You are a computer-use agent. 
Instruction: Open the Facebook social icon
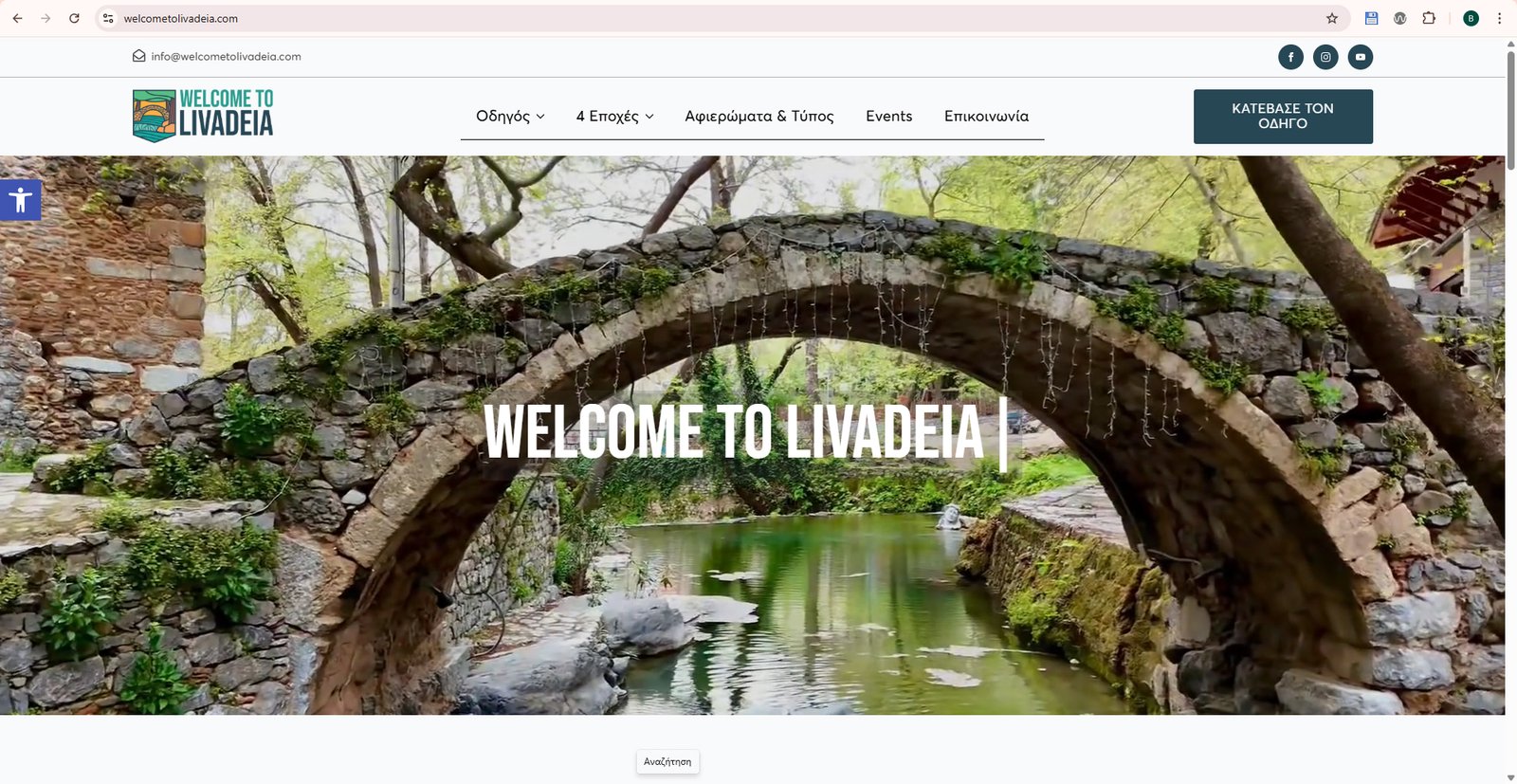coord(1290,57)
